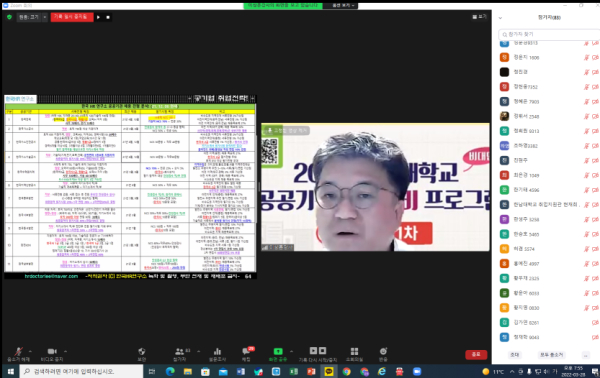Open File Explorer from taskbar
This screenshot has height=378, width=600.
[188, 371]
